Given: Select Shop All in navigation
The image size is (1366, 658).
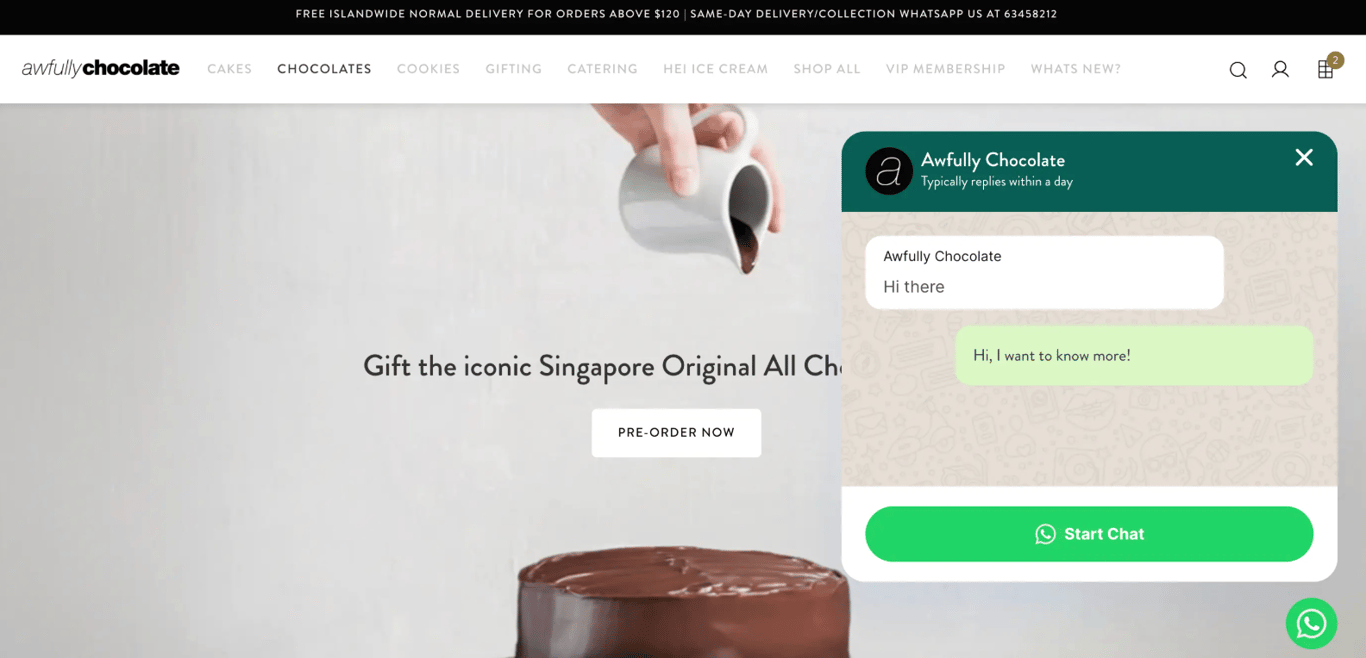Looking at the screenshot, I should click(827, 69).
